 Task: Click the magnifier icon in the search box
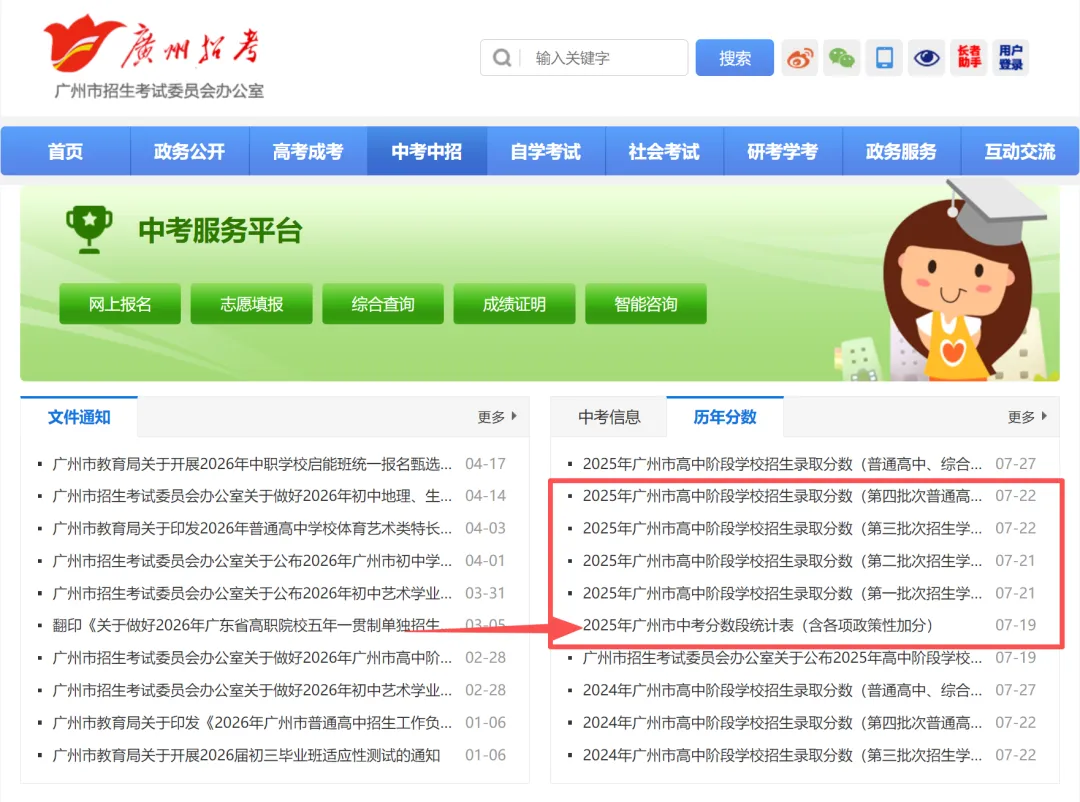501,58
